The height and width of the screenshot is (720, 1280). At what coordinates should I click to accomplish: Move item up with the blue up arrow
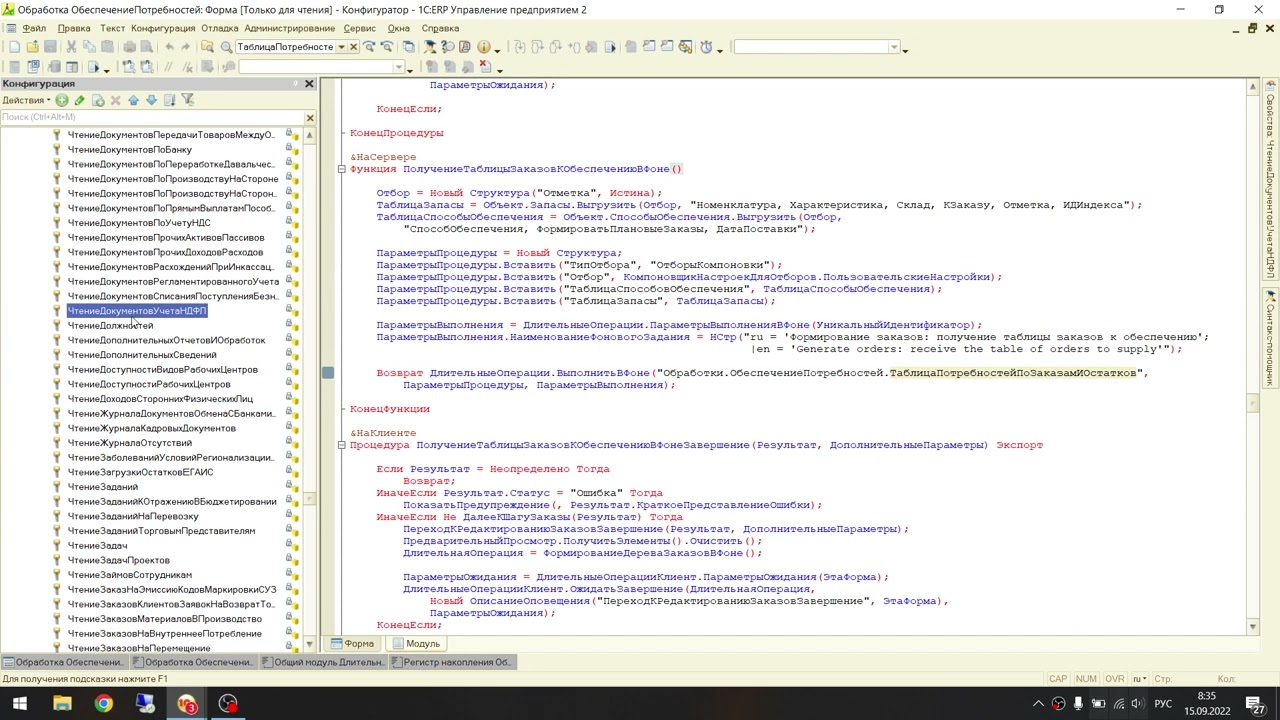pyautogui.click(x=134, y=100)
